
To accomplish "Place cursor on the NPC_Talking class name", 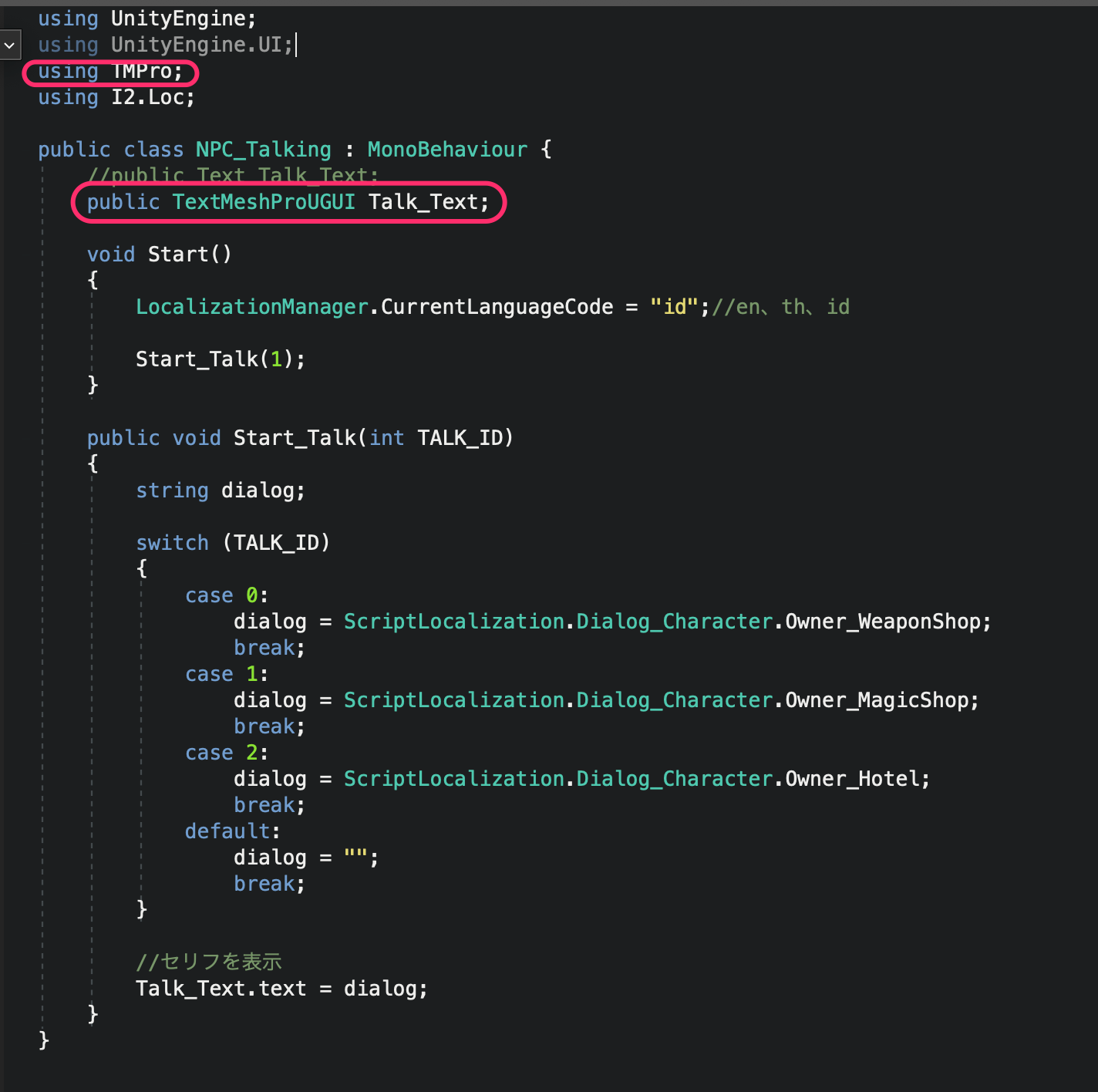I will pyautogui.click(x=263, y=150).
